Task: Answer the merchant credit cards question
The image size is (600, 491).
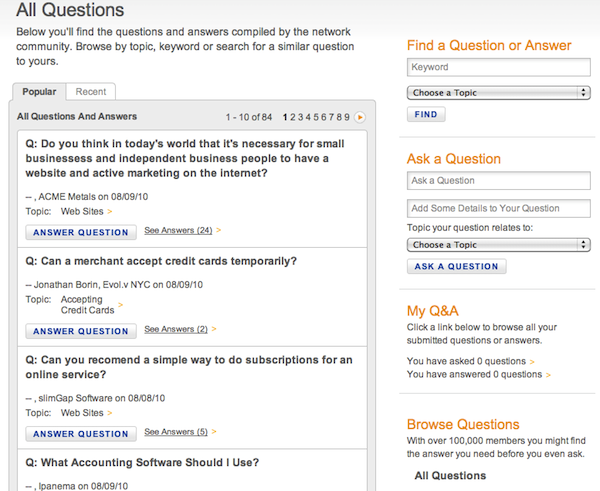Action: (81, 331)
